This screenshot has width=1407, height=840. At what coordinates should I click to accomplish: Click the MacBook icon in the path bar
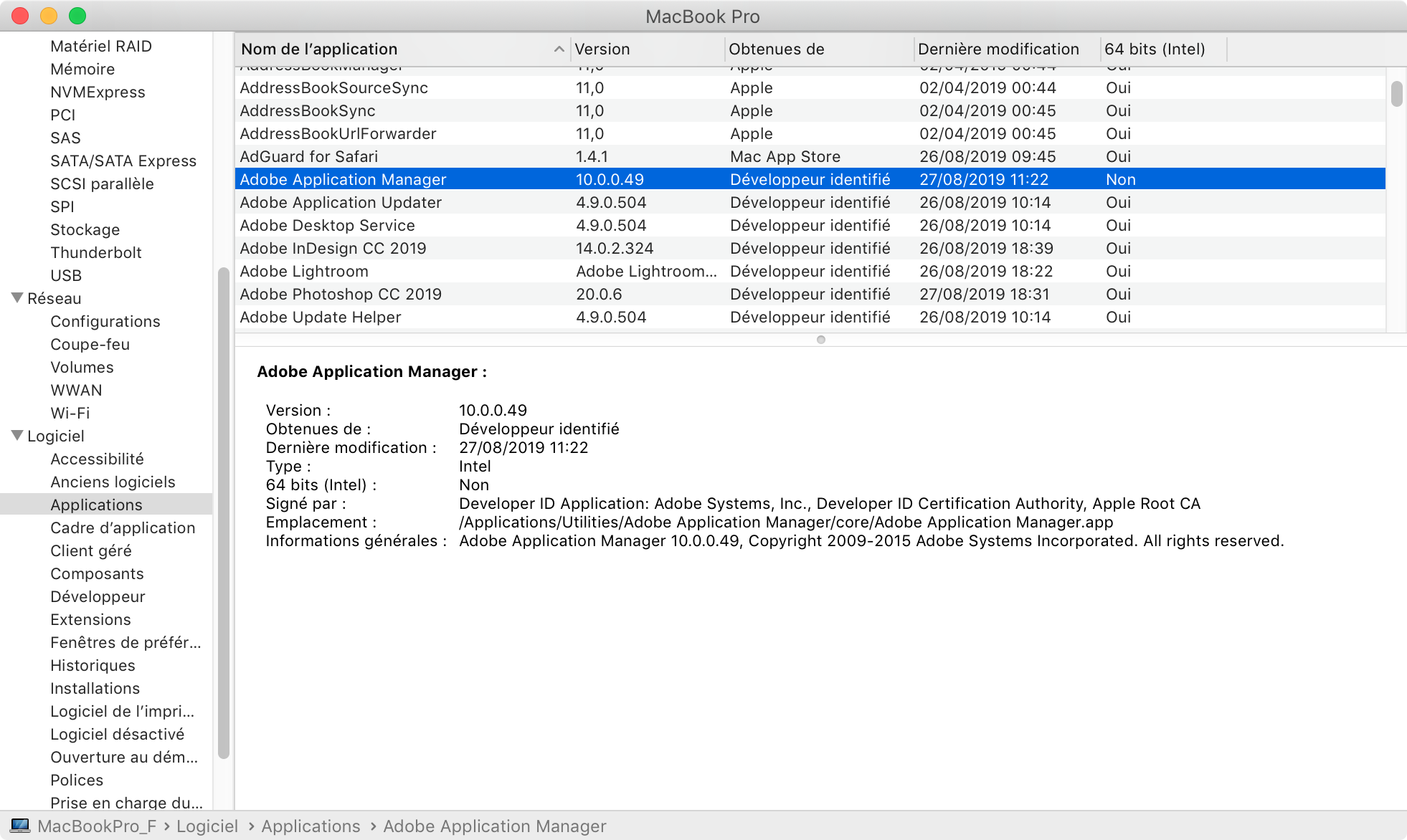[x=20, y=826]
